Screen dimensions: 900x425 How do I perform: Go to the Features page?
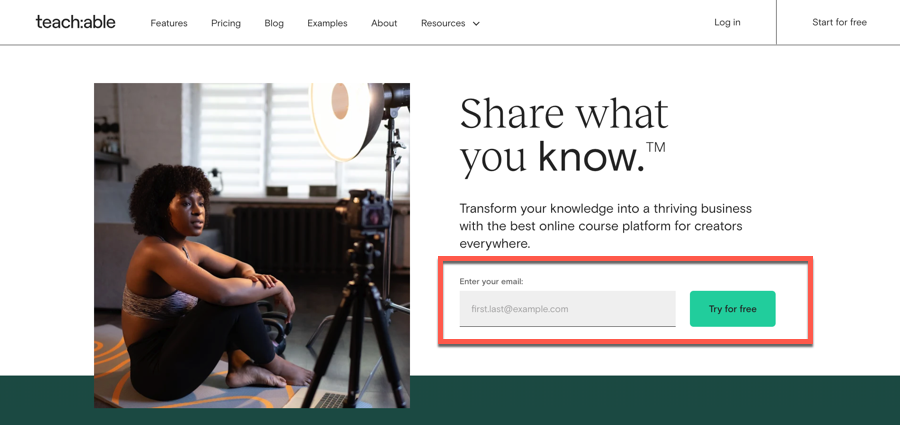click(x=169, y=23)
